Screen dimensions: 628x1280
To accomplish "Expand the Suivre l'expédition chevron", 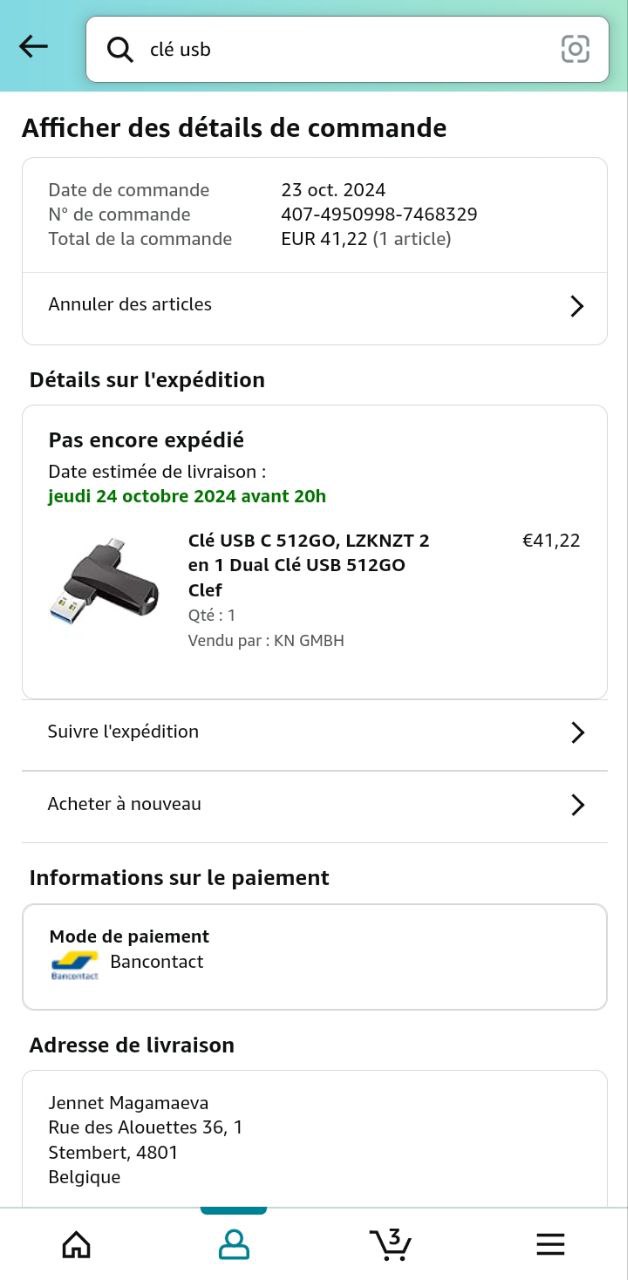I will coord(576,733).
